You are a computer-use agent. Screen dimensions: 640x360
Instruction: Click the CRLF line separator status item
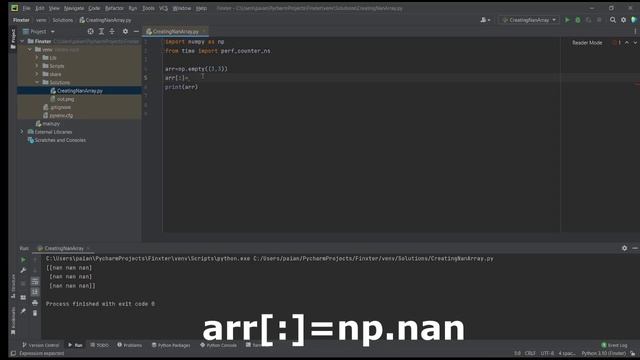(x=530, y=353)
